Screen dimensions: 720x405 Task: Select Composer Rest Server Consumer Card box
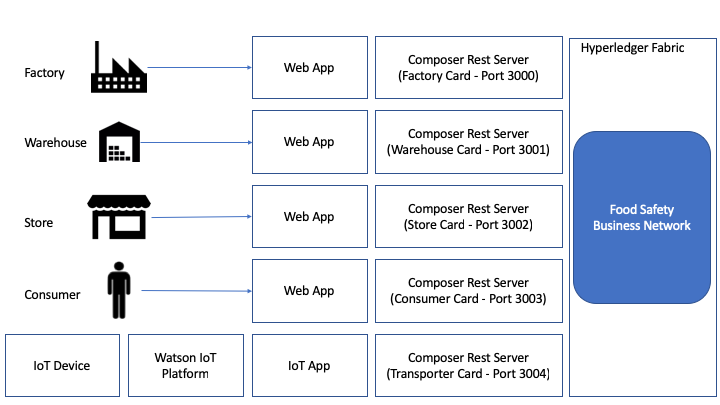(469, 291)
